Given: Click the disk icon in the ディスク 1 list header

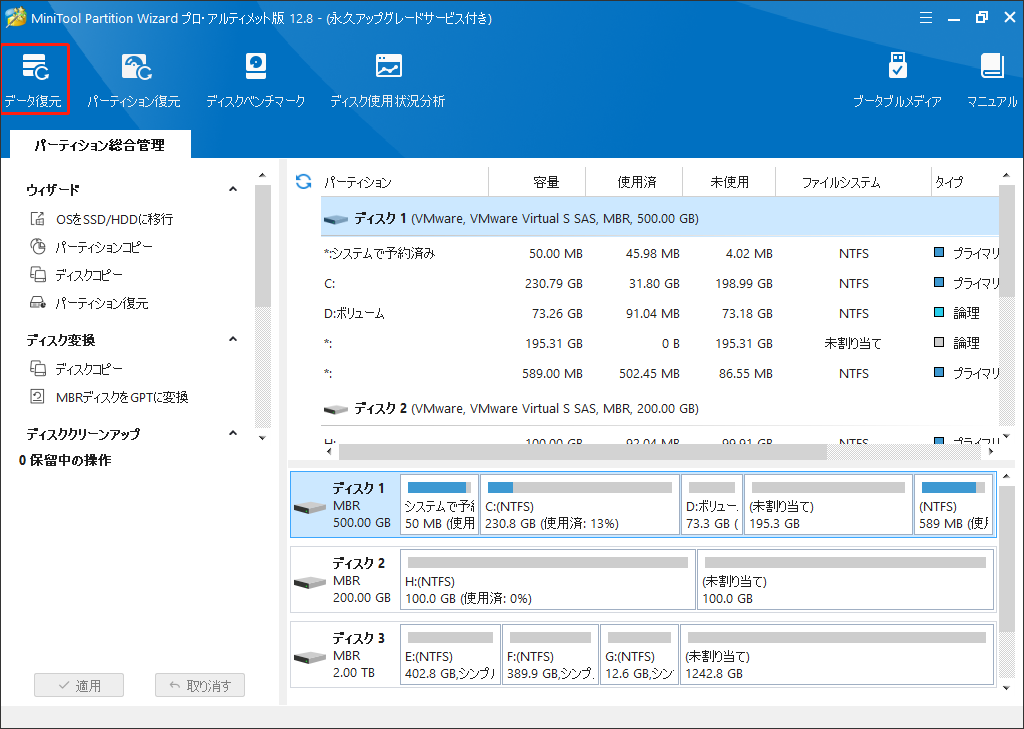Looking at the screenshot, I should click(x=336, y=219).
